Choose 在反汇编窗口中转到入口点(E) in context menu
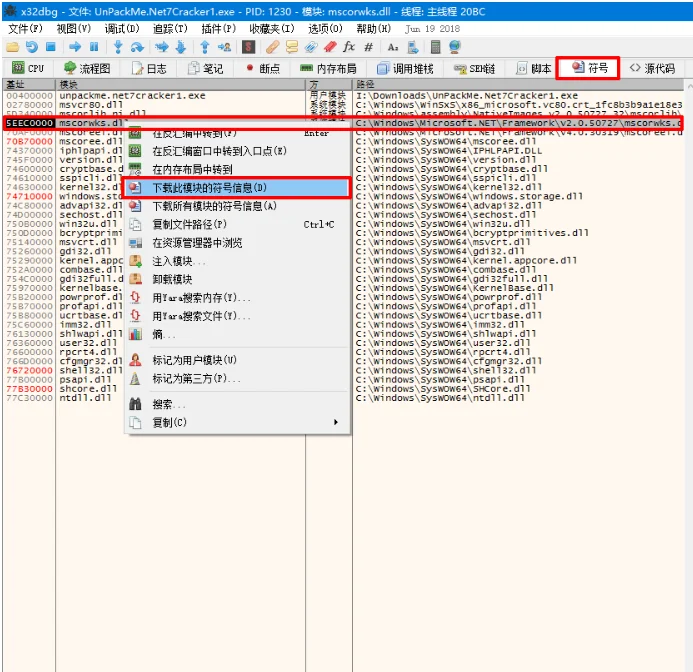This screenshot has width=693, height=672. pos(238,151)
